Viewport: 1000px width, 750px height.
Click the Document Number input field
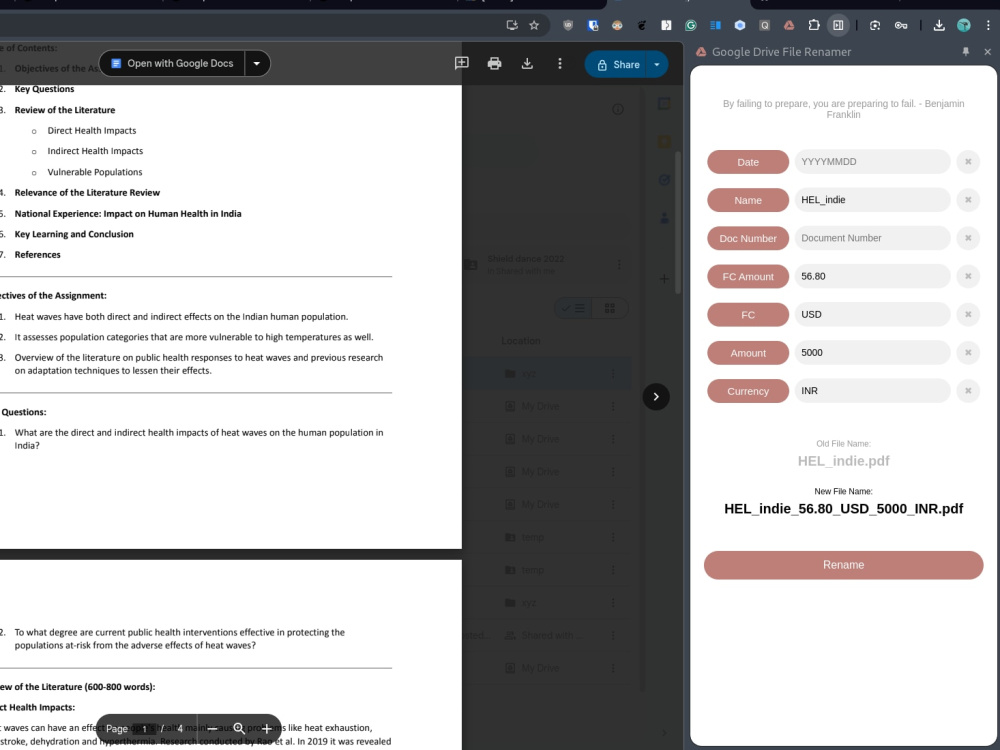tap(872, 238)
